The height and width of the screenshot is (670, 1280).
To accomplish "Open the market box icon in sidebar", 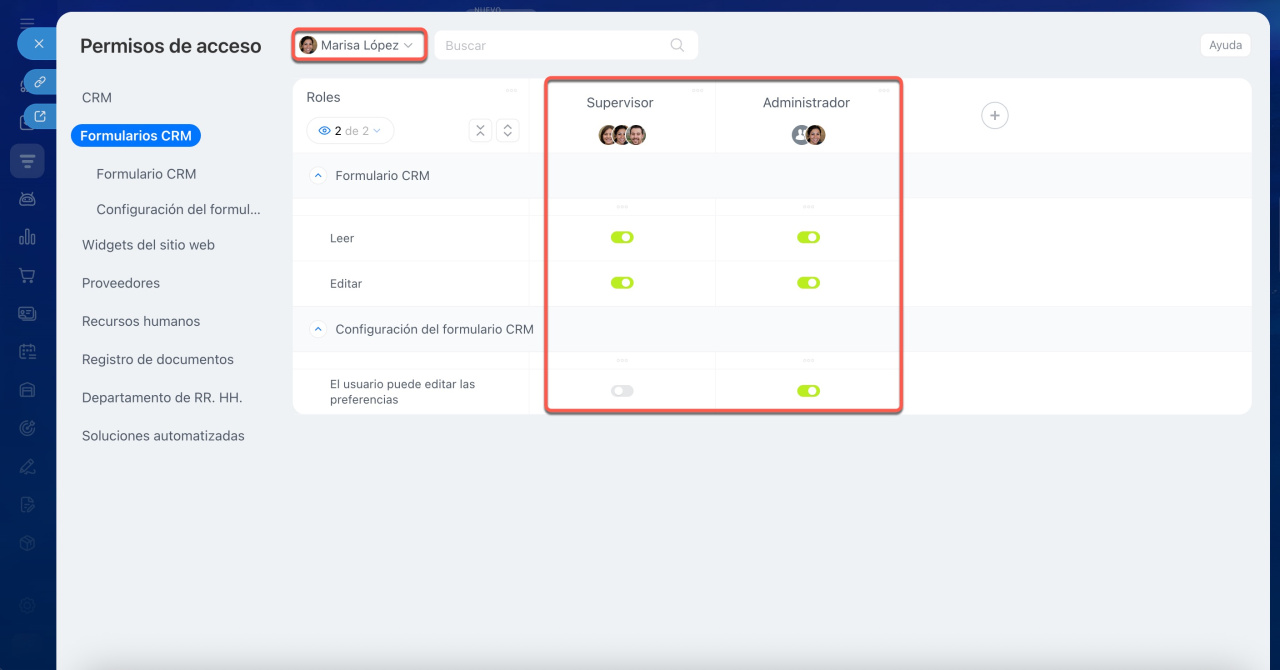I will tap(27, 542).
